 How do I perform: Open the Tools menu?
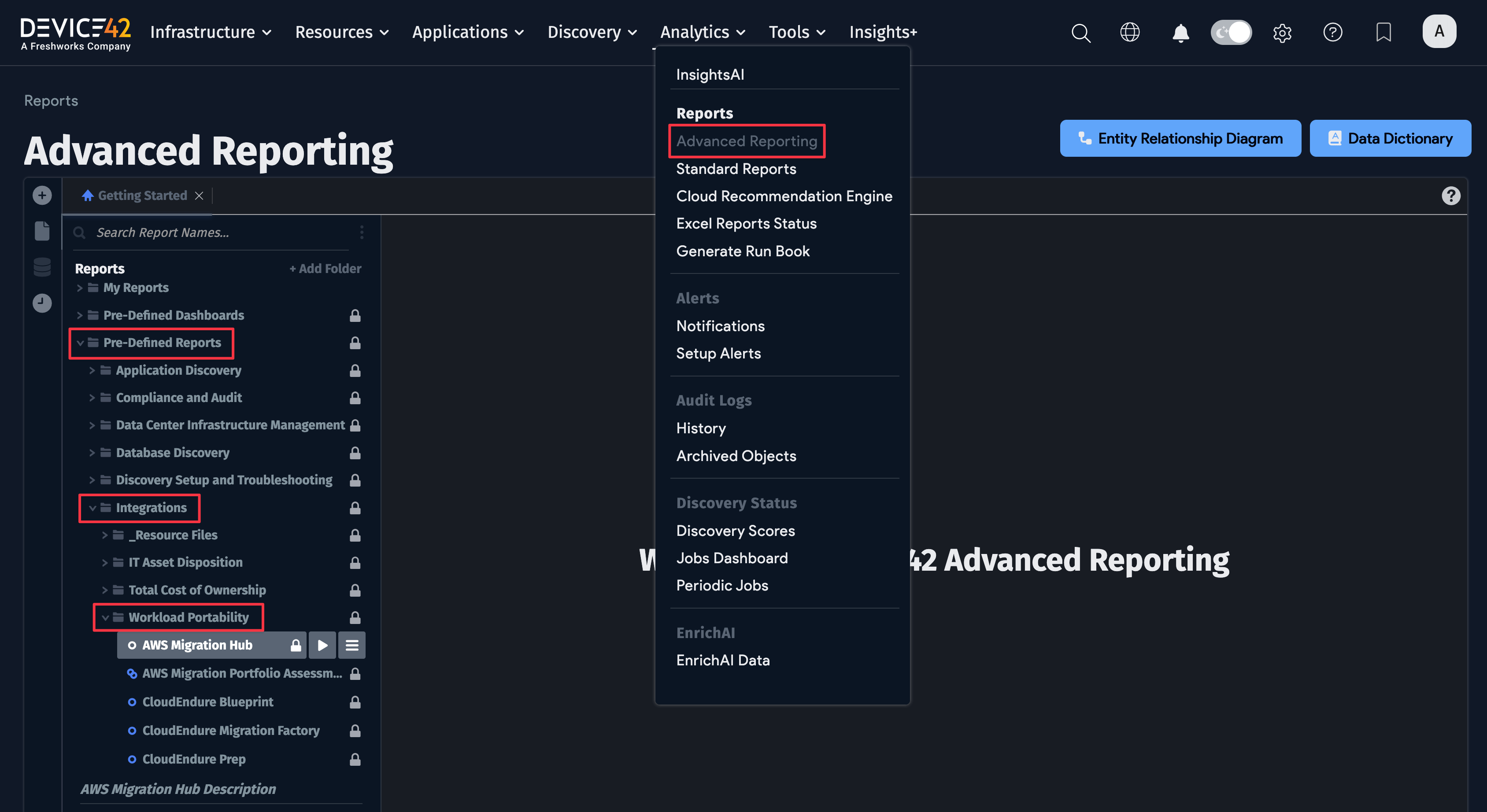tap(797, 32)
